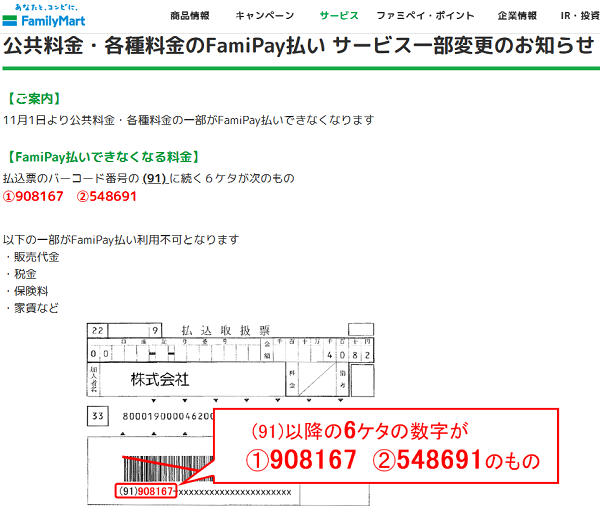The image size is (600, 506).
Task: Click the callout text (91)以降の6ケタの数字が
Action: (x=360, y=431)
